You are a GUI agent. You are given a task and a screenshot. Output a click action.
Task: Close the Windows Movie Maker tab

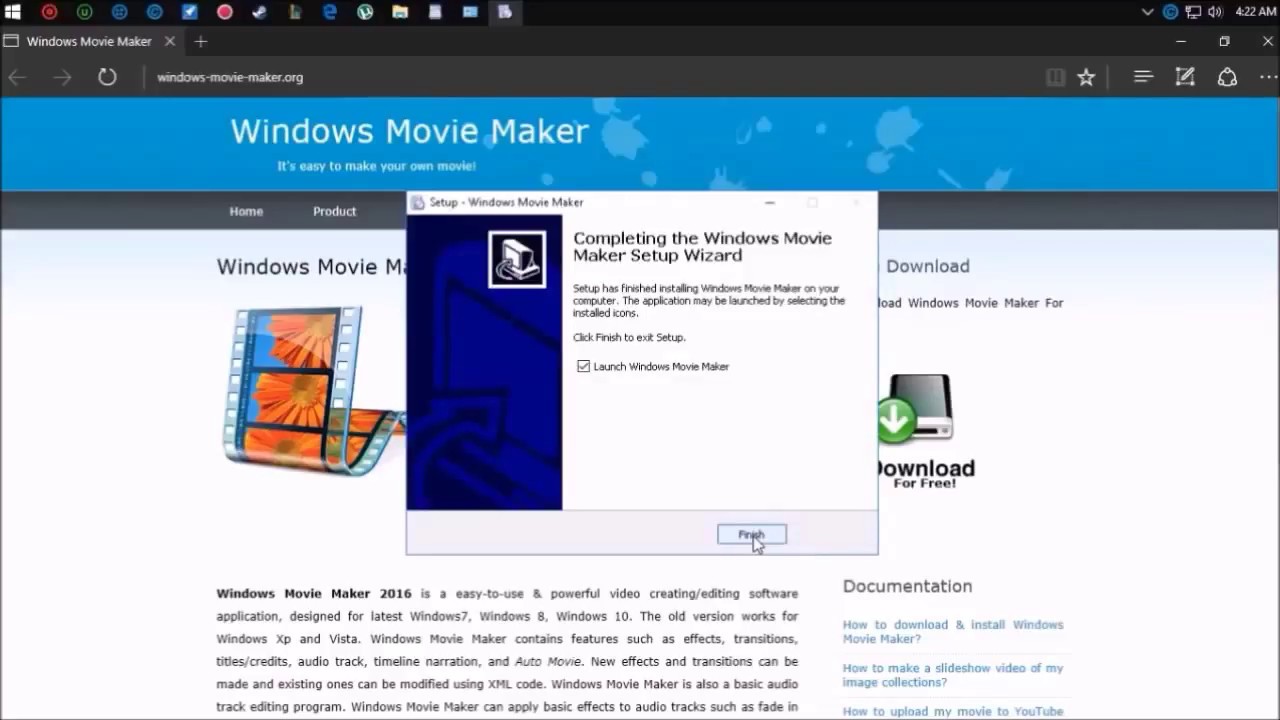pos(169,41)
